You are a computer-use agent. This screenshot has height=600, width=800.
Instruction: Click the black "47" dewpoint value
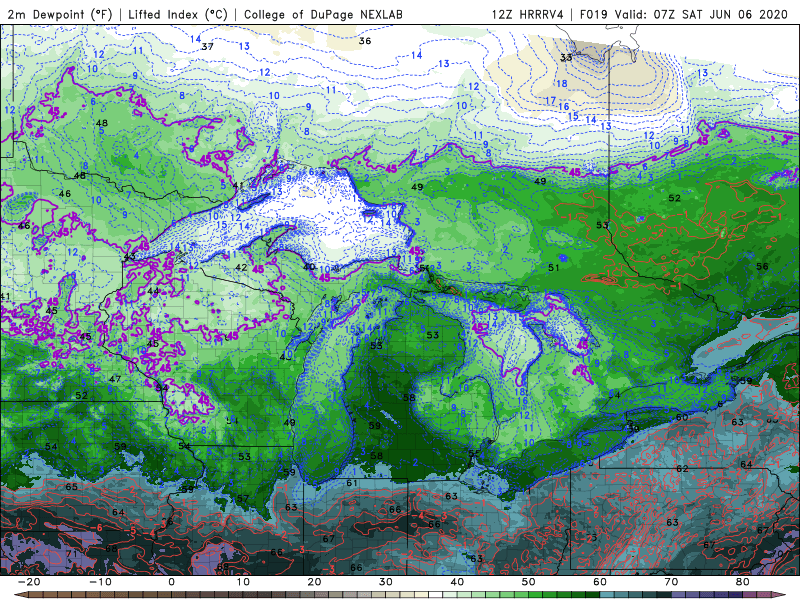(115, 379)
